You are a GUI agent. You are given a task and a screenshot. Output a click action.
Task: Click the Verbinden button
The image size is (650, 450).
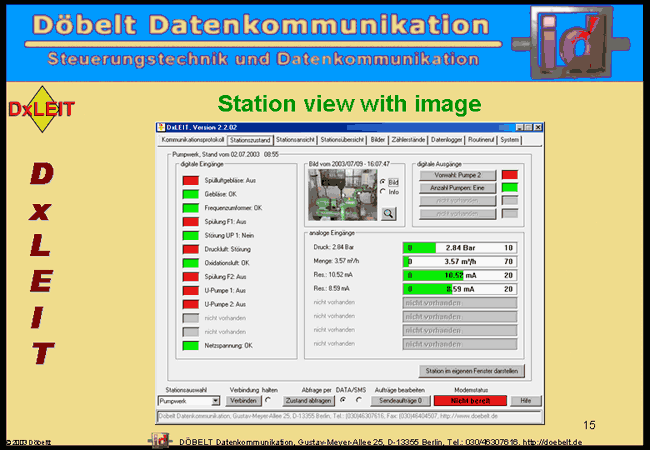point(243,401)
